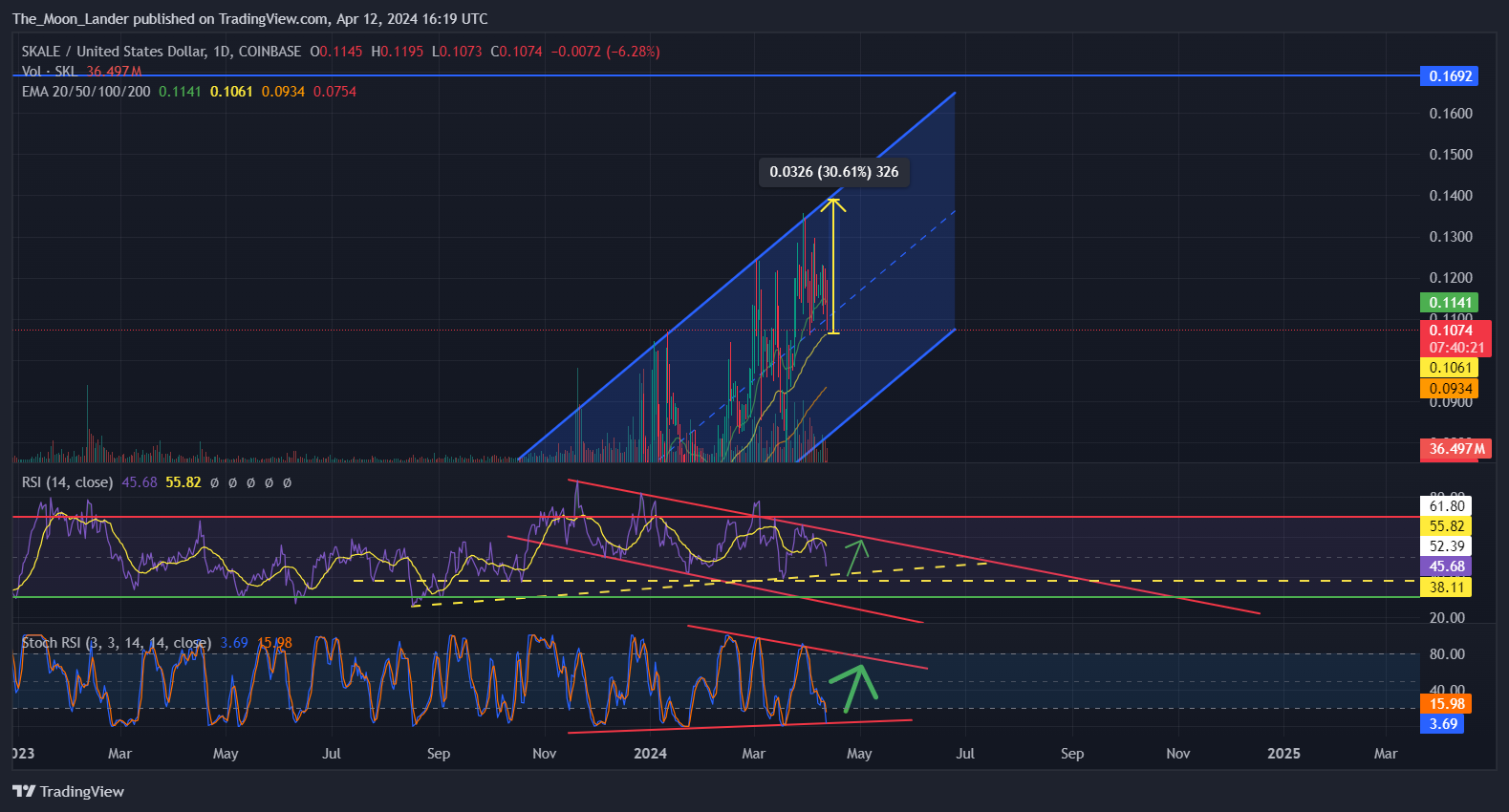The width and height of the screenshot is (1509, 812).
Task: Click the blue 3.69 Stoch RSI axis tag
Action: coord(1443,724)
